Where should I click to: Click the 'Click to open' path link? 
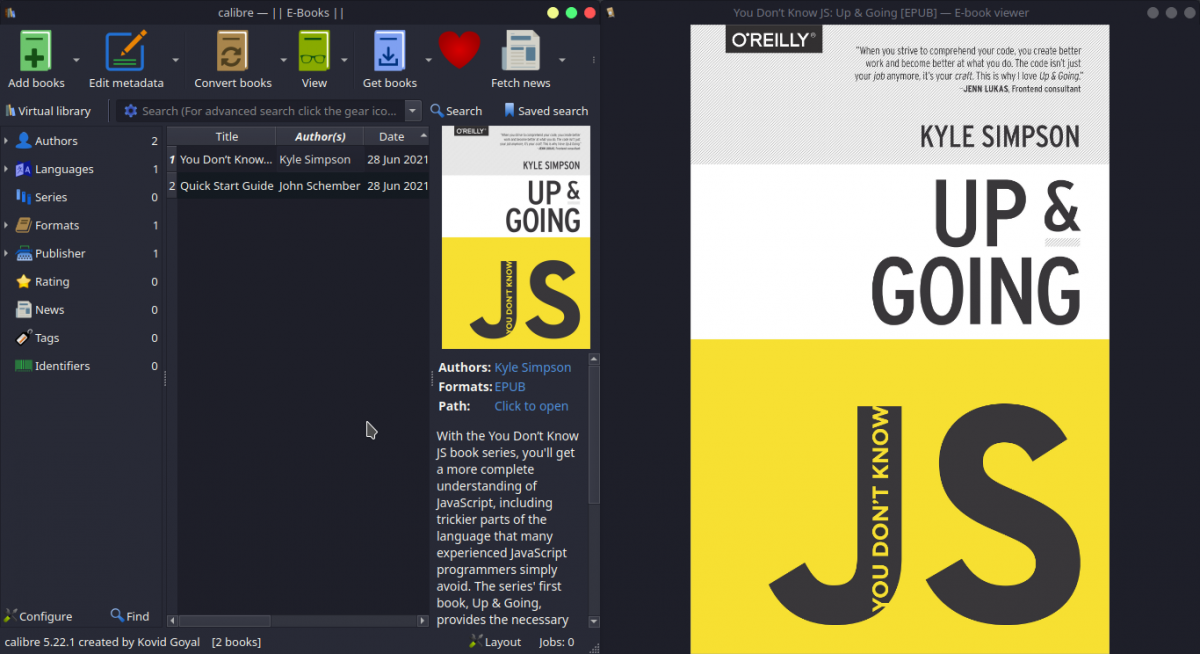531,406
